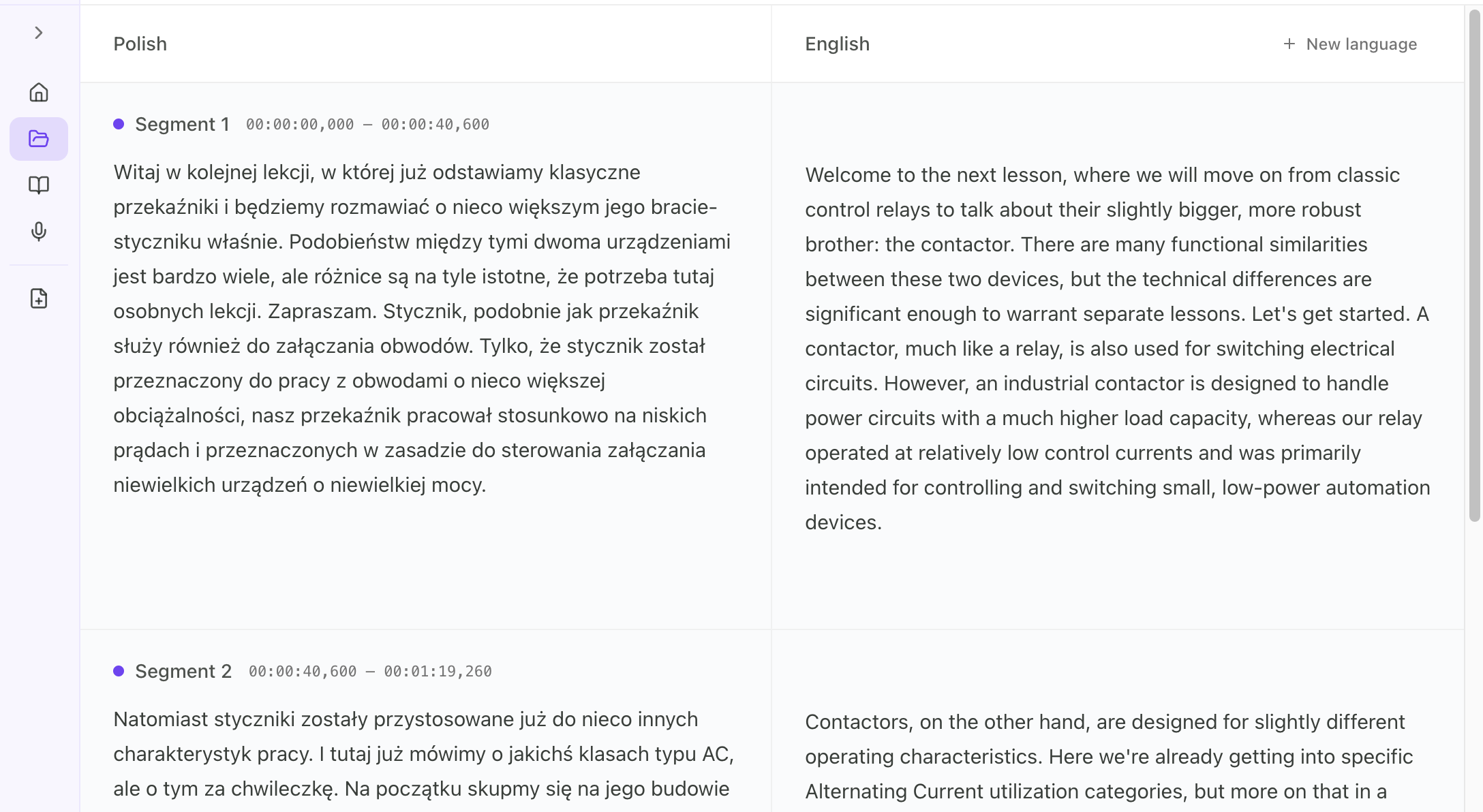Select the Polish column header

(x=140, y=44)
